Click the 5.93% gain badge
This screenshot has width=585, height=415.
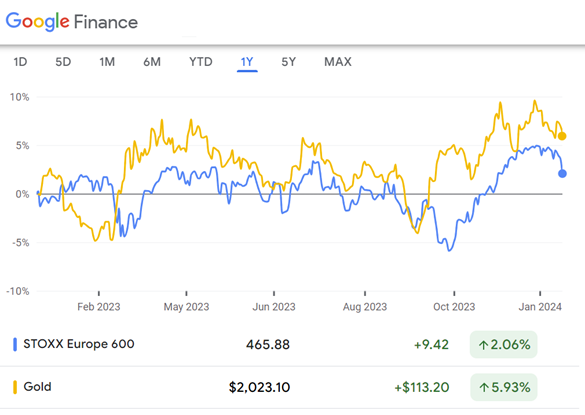tap(503, 387)
